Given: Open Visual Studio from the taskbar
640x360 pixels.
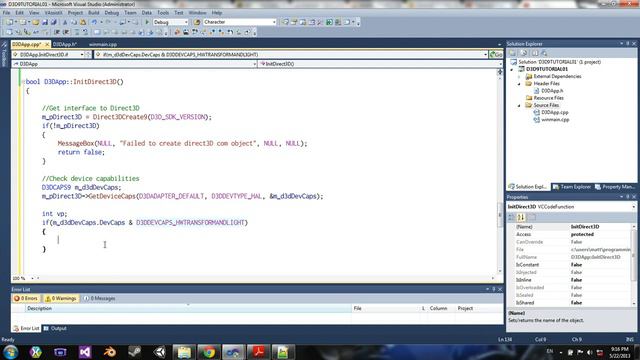Looking at the screenshot, I should [85, 351].
